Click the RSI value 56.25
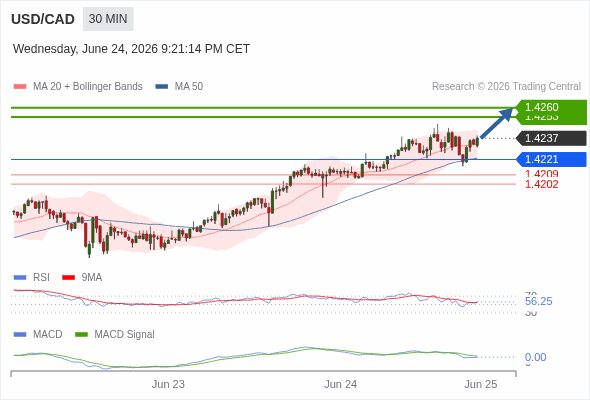 538,301
